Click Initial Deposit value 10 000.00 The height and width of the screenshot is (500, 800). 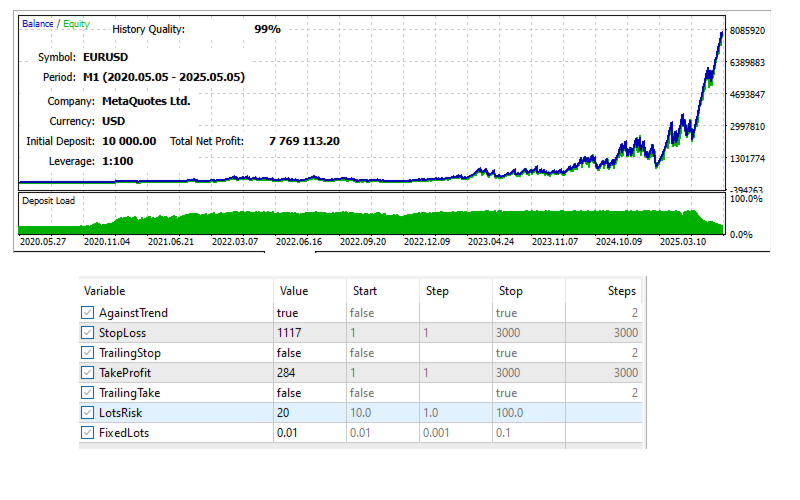click(x=129, y=141)
